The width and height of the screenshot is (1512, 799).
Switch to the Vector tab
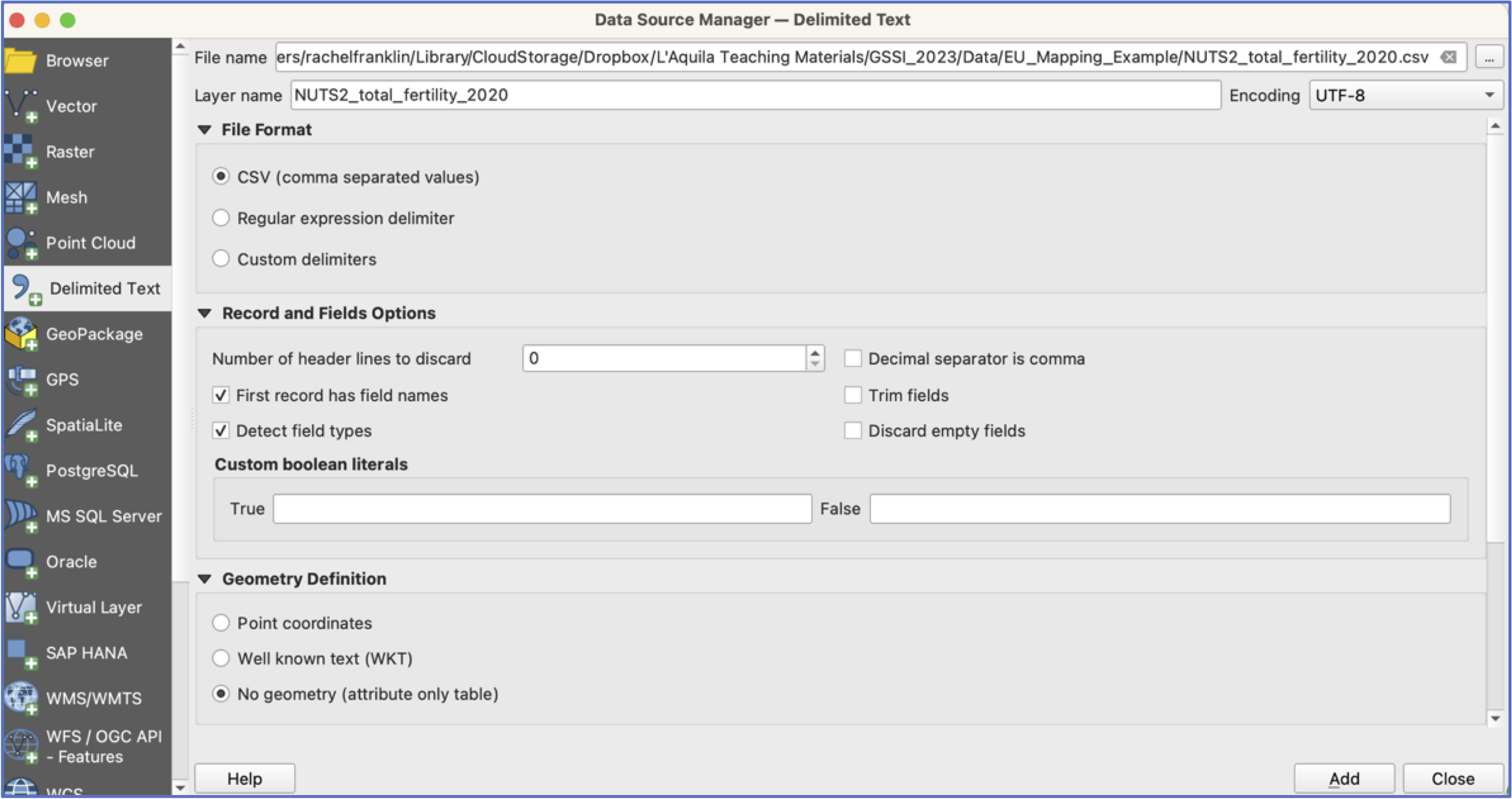72,106
